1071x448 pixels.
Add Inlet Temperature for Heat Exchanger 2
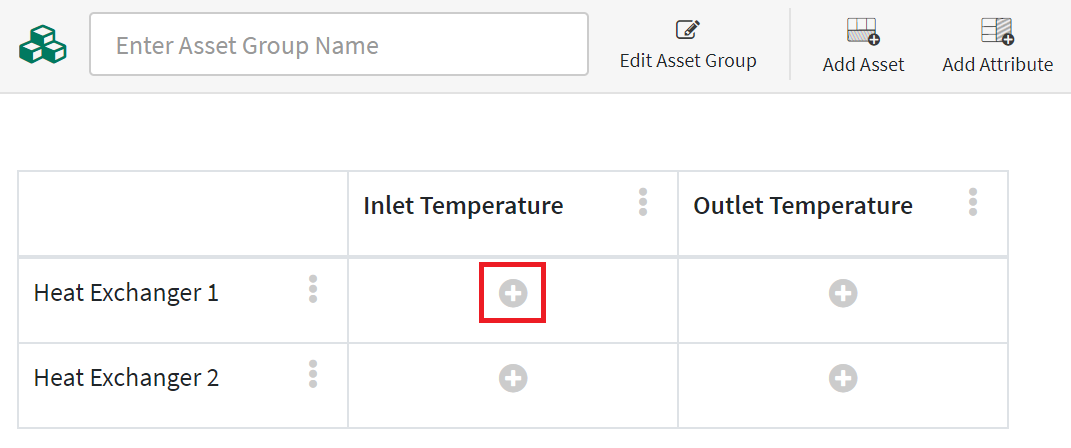coord(513,378)
